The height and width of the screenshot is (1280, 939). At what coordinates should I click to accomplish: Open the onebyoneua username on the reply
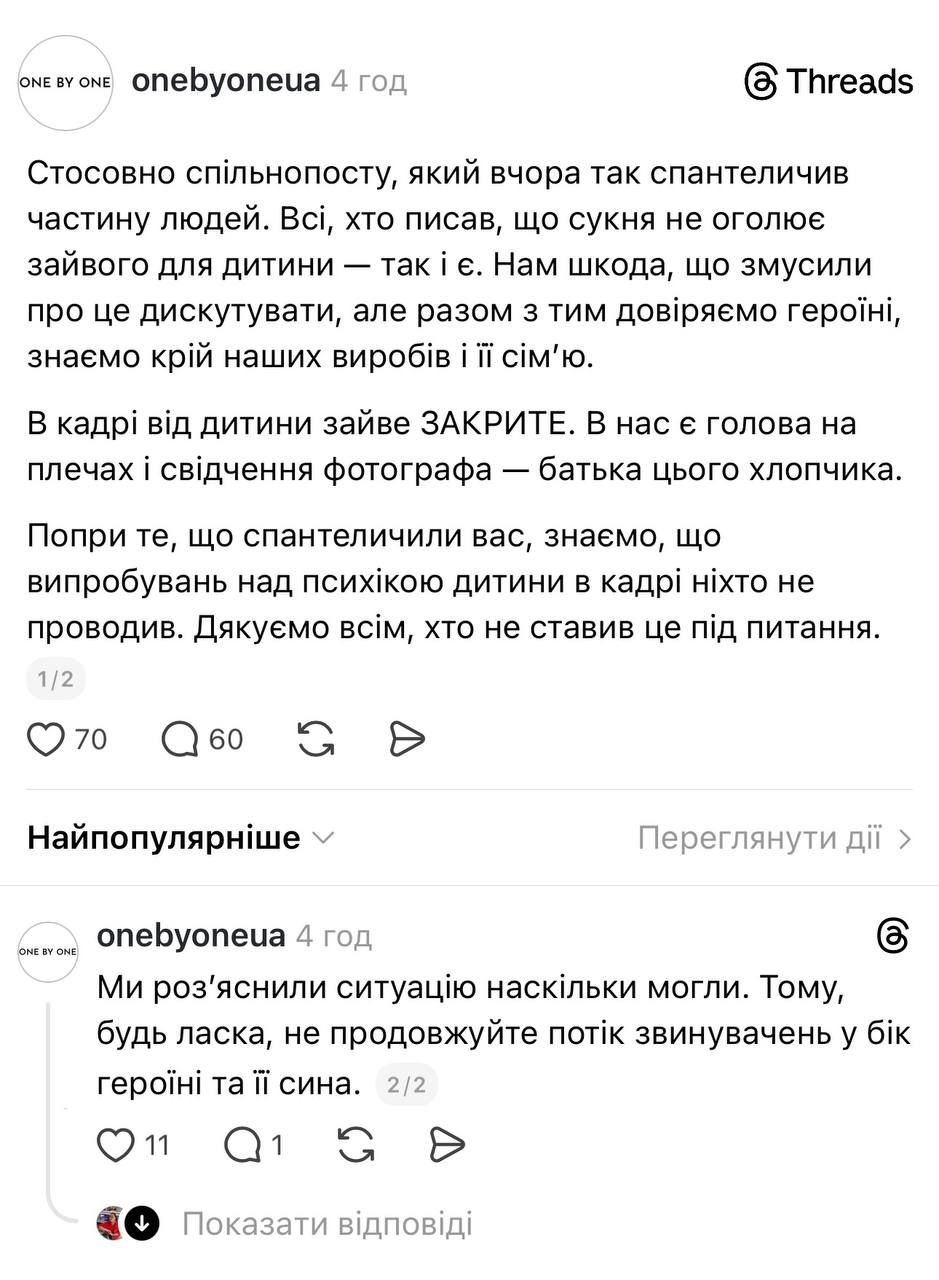click(x=191, y=936)
